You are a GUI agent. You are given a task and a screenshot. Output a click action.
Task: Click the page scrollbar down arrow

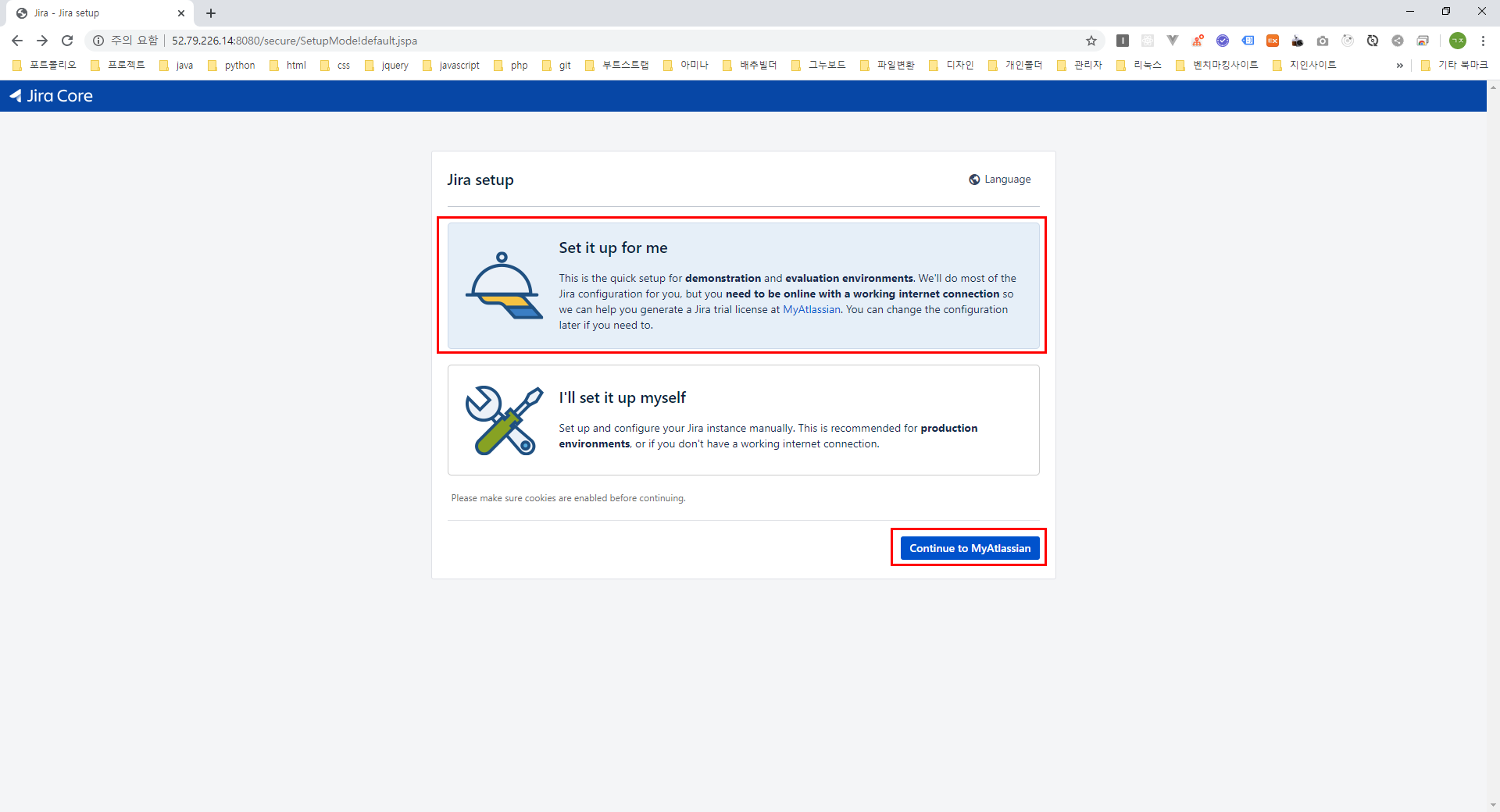(x=1493, y=805)
